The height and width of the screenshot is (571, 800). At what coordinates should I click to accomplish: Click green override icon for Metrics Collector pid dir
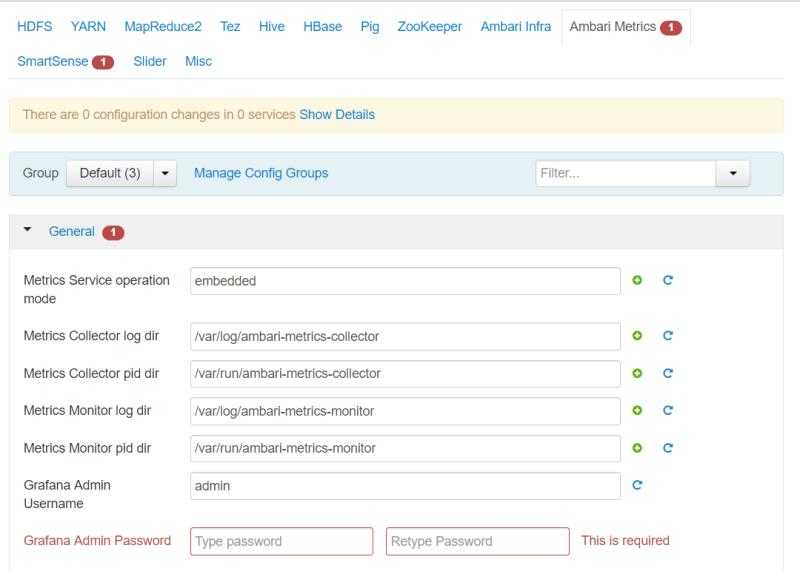point(637,373)
